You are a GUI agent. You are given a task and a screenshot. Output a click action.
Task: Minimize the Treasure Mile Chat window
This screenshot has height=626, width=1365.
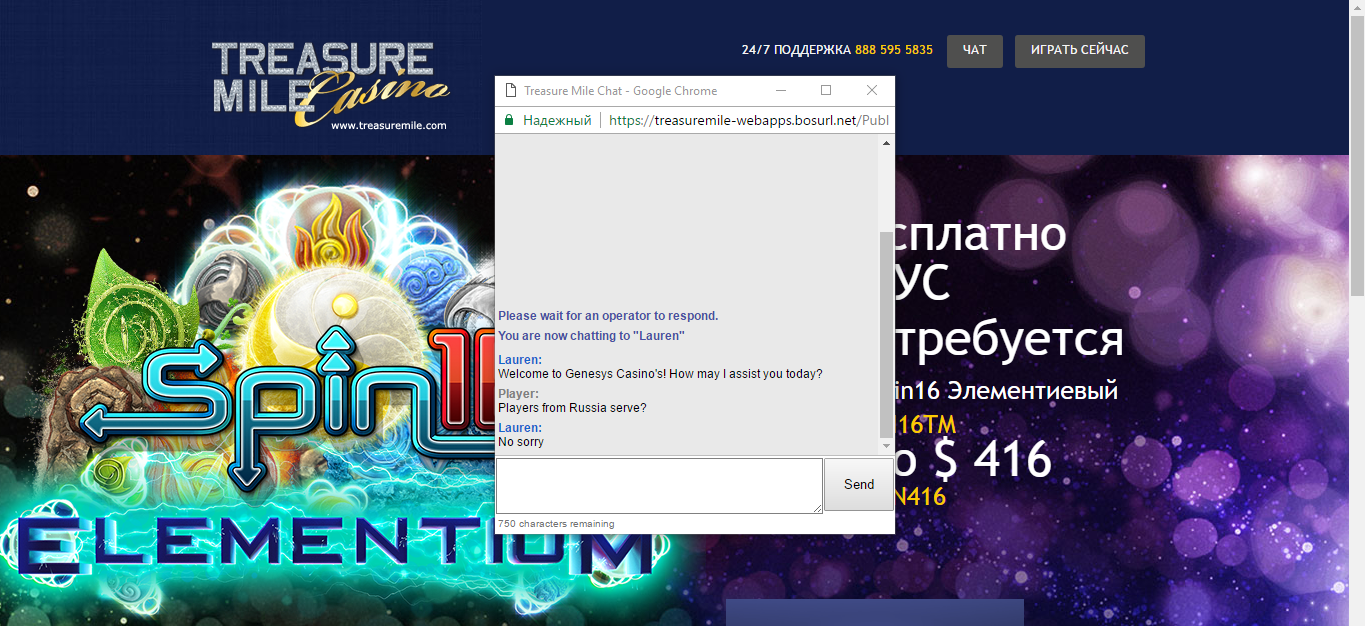coord(781,90)
